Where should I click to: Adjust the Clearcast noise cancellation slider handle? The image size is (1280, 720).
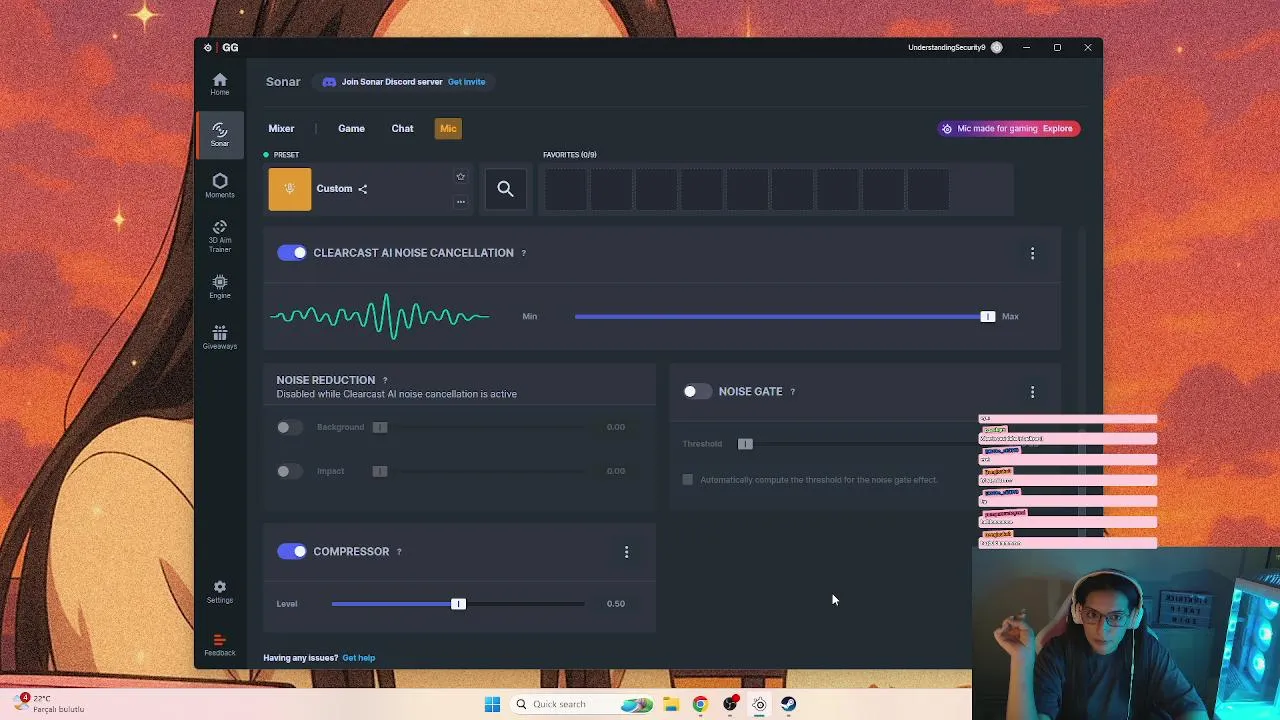coord(988,317)
